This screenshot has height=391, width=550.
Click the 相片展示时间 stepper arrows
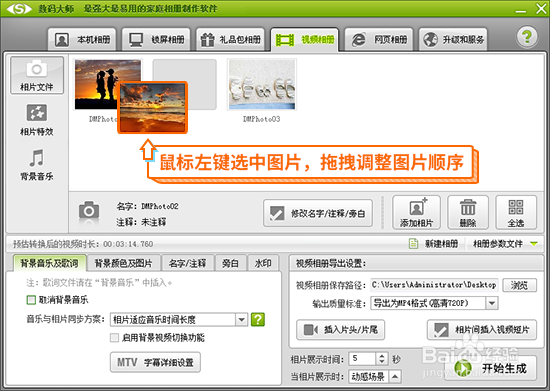coord(382,358)
